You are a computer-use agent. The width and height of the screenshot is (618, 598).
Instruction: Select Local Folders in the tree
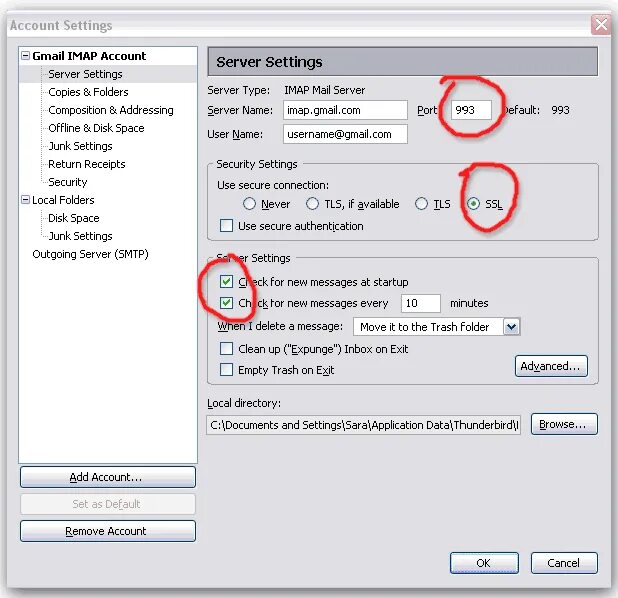(63, 200)
